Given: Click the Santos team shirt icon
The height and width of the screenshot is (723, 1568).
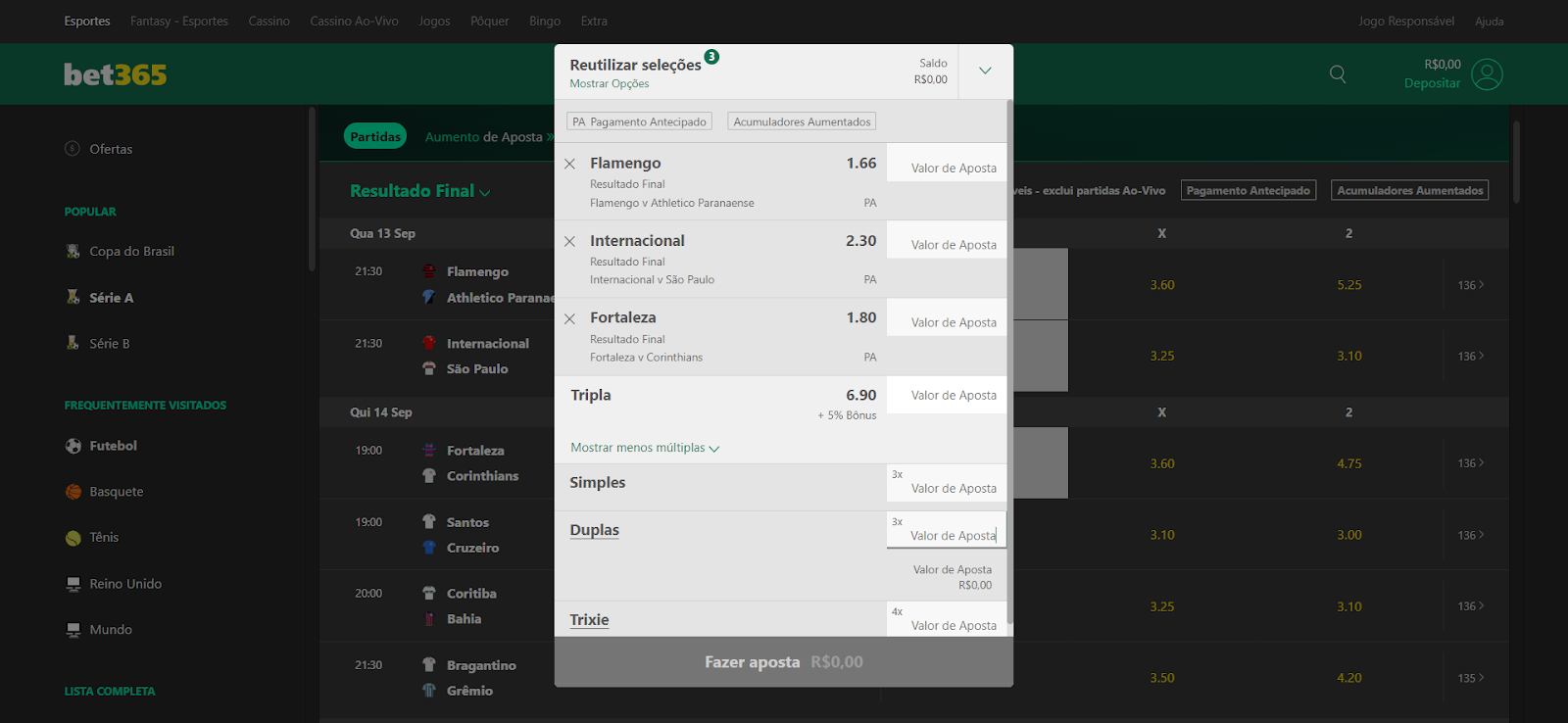Looking at the screenshot, I should pyautogui.click(x=428, y=522).
